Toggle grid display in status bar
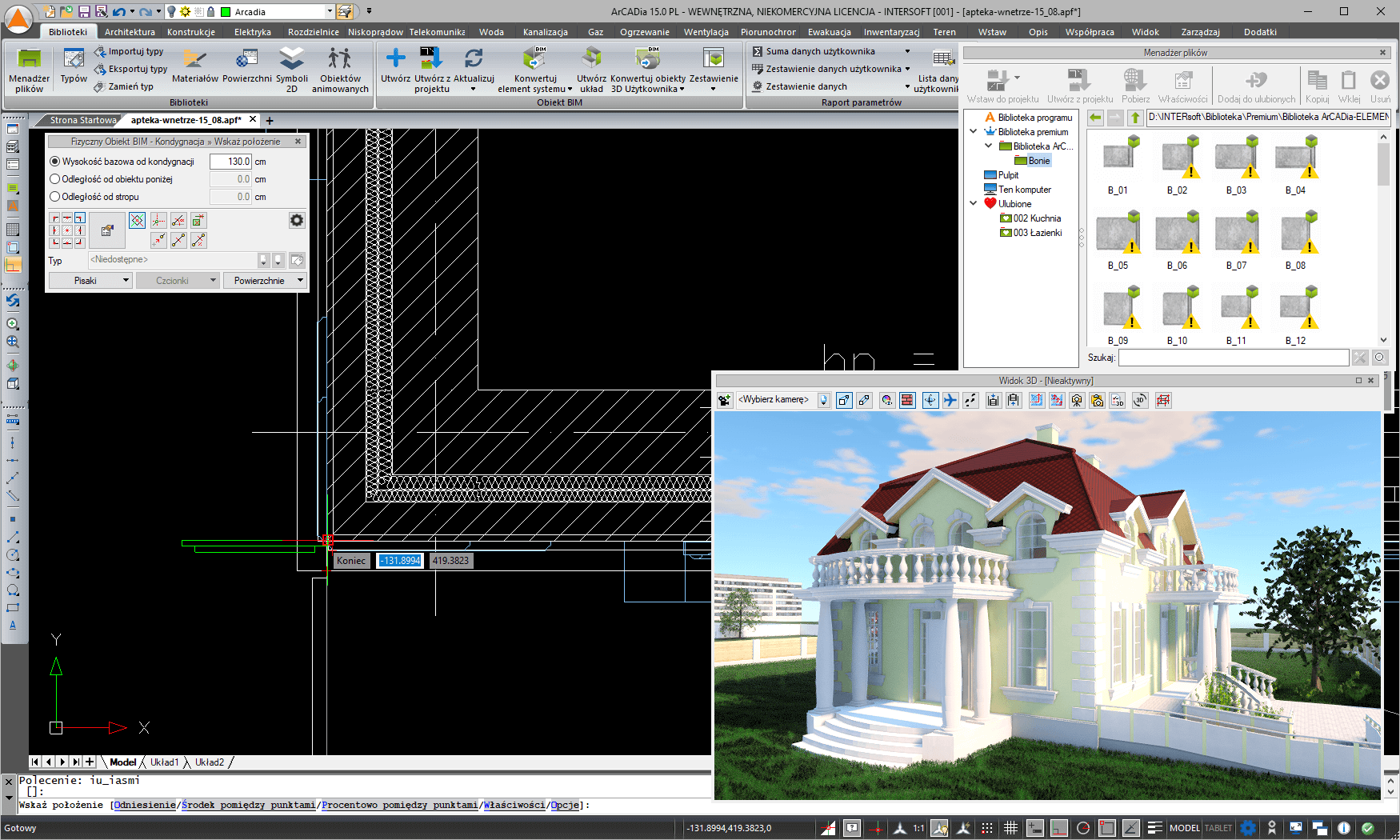This screenshot has height=840, width=1400. (x=1010, y=828)
